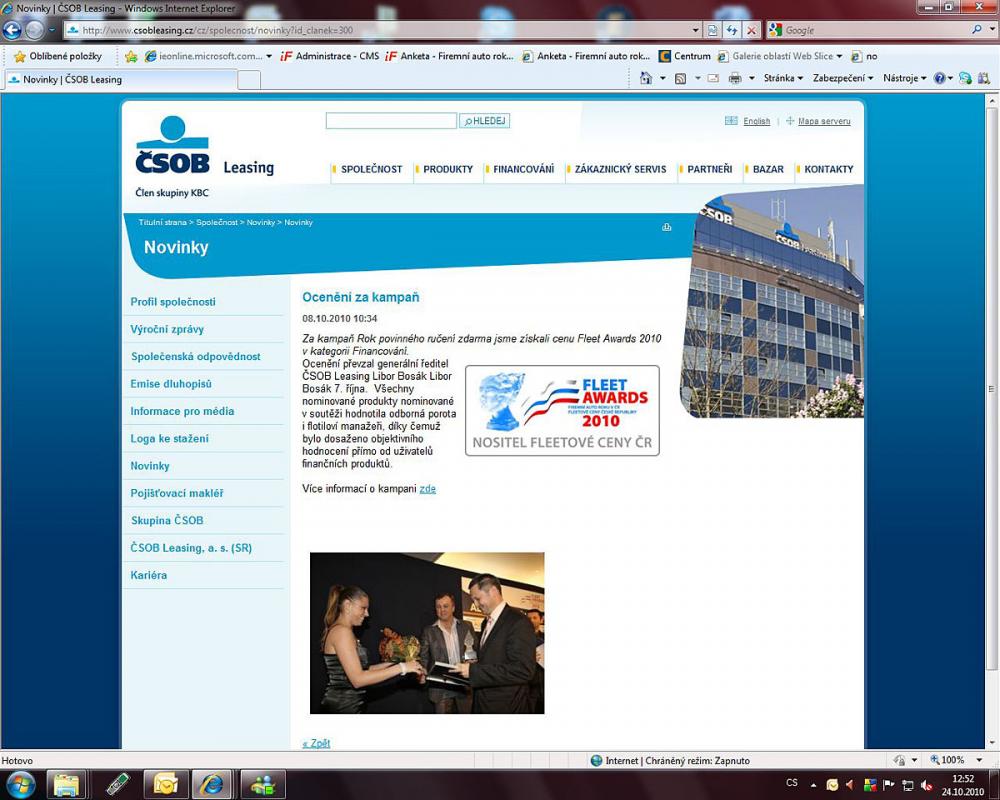Click the Google search magnifier icon
1000x800 pixels.
[977, 30]
